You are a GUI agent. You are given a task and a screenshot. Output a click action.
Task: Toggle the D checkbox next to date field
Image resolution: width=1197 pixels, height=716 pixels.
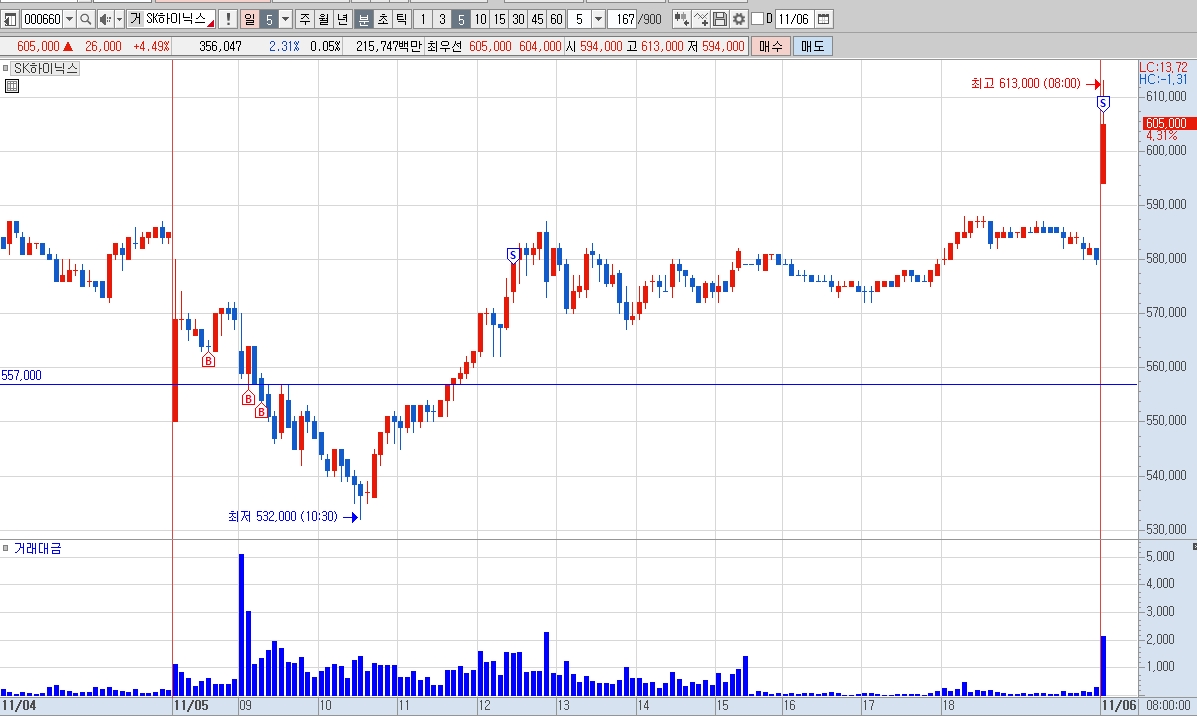[757, 19]
